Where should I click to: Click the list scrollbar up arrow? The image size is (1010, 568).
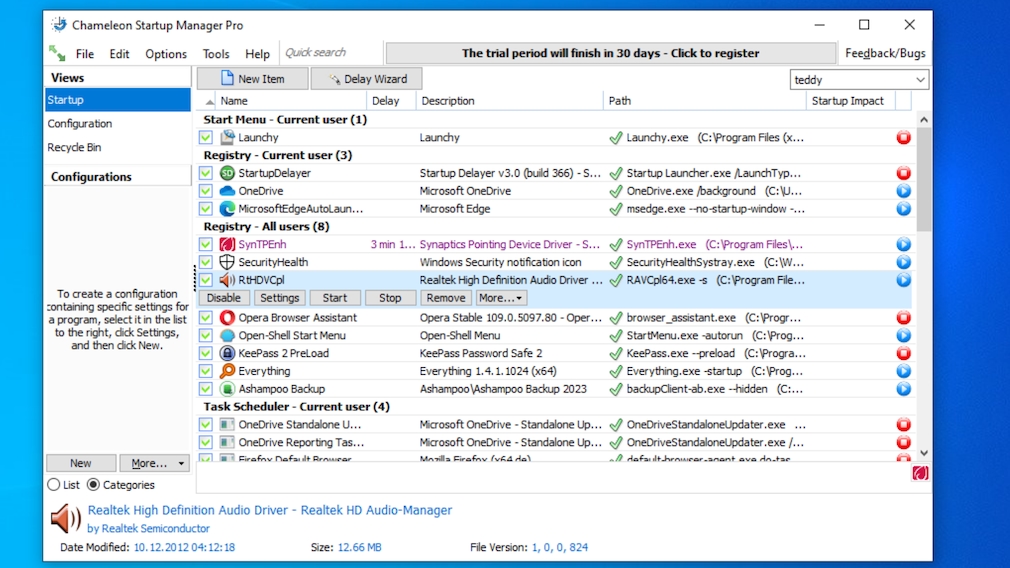click(x=924, y=120)
